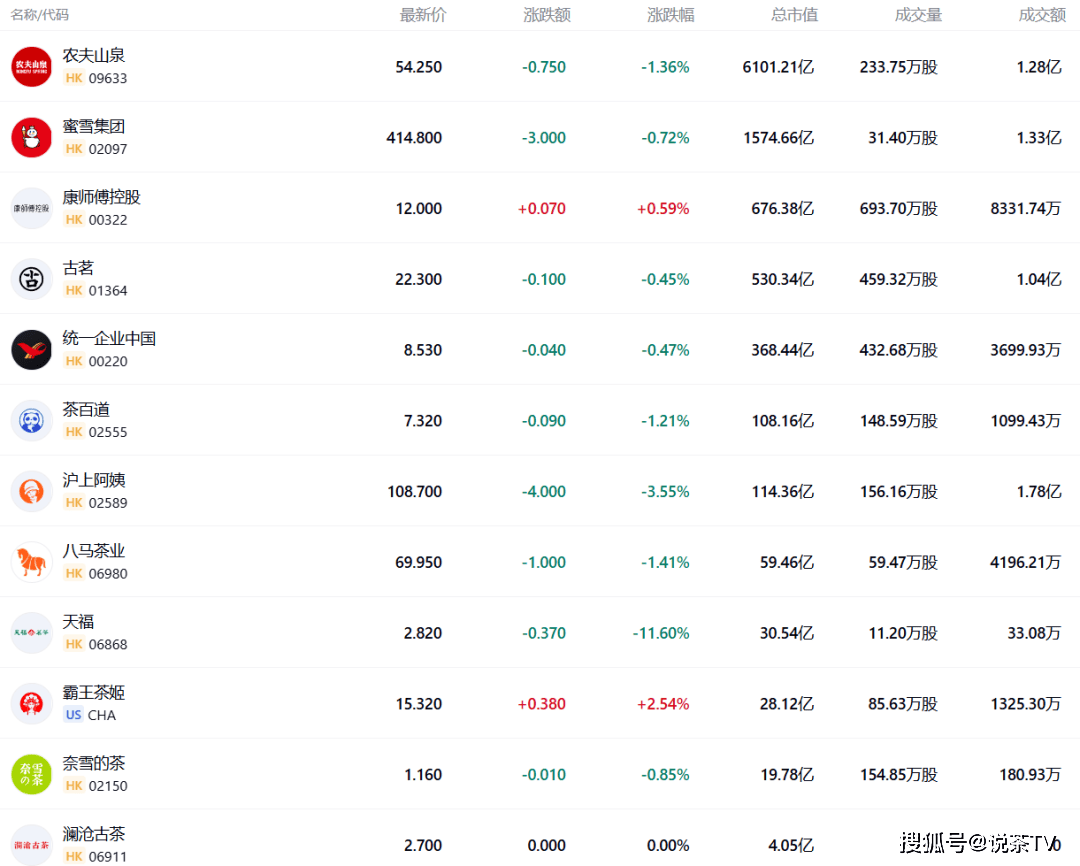The width and height of the screenshot is (1080, 866).
Task: Click the 统一企业中国 black logo icon
Action: [x=31, y=350]
